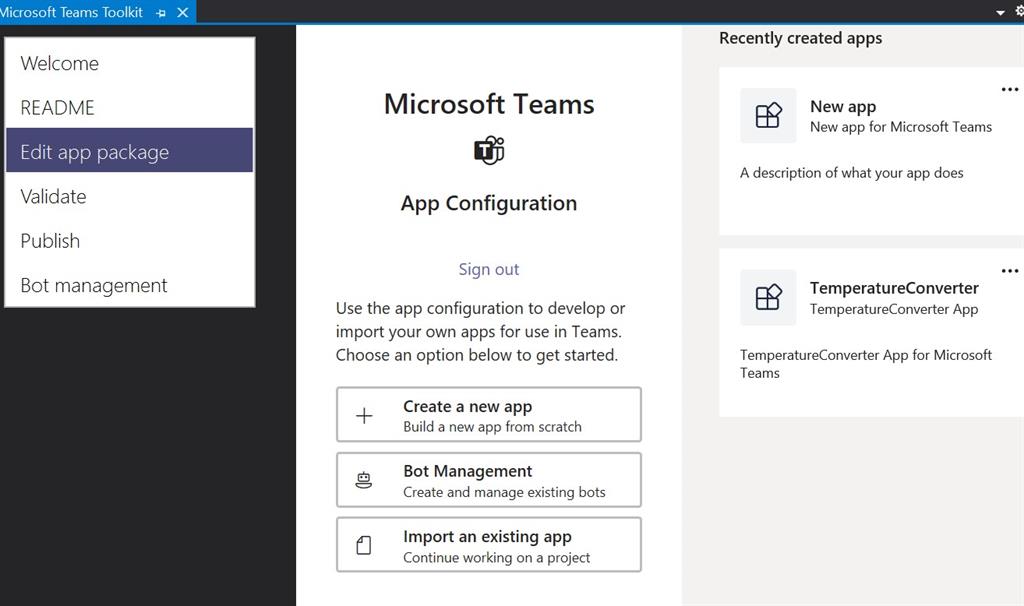Open Bot Management card button
Image resolution: width=1024 pixels, height=606 pixels.
[x=488, y=480]
